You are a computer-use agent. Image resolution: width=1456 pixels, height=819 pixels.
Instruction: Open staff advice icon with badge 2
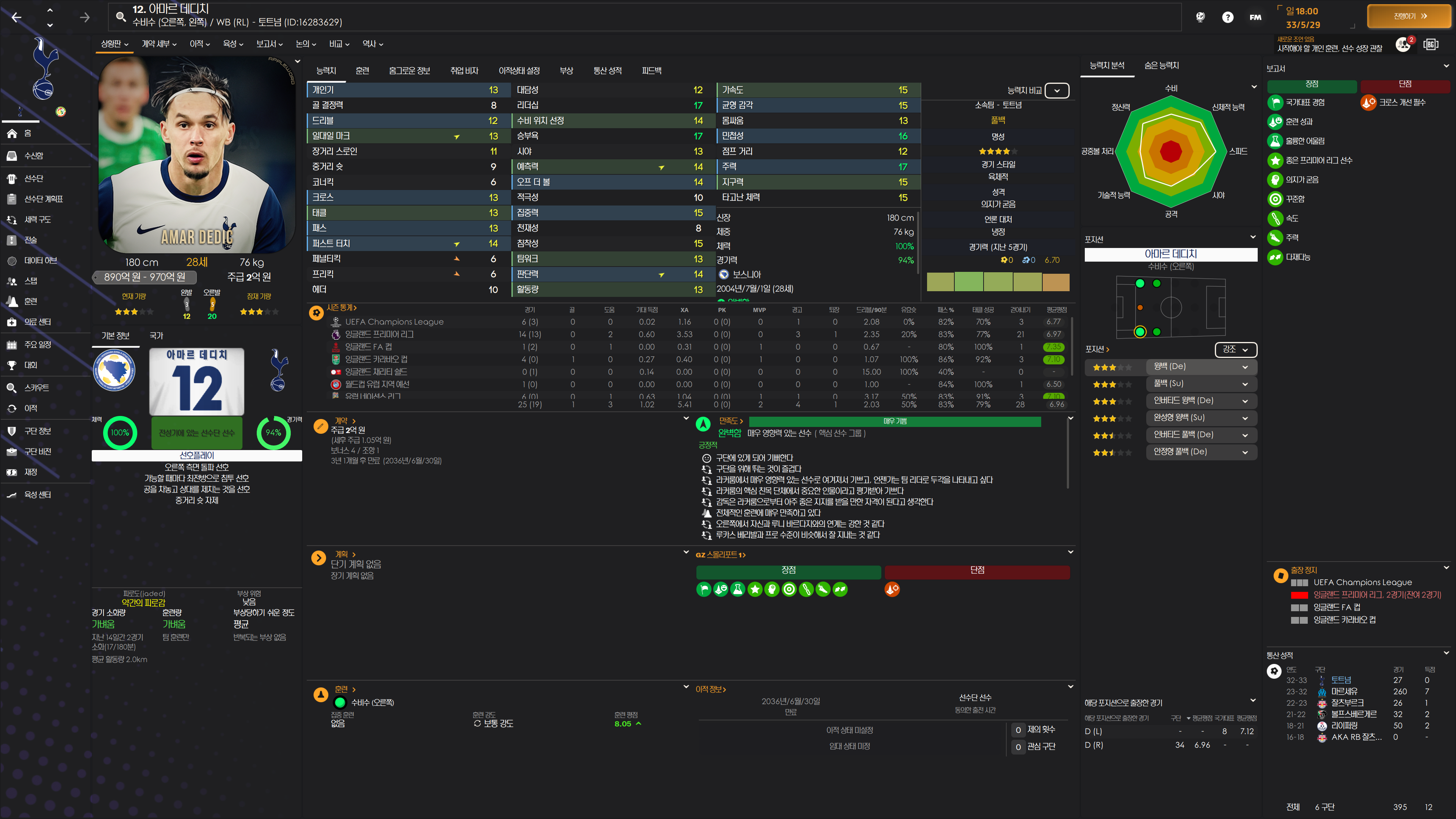coord(1404,44)
